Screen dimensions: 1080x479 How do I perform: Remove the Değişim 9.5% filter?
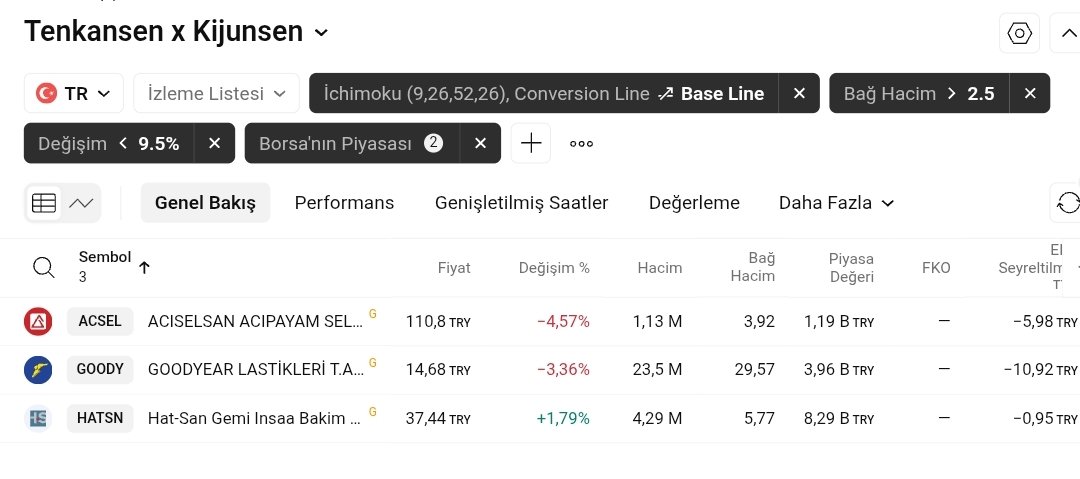214,143
